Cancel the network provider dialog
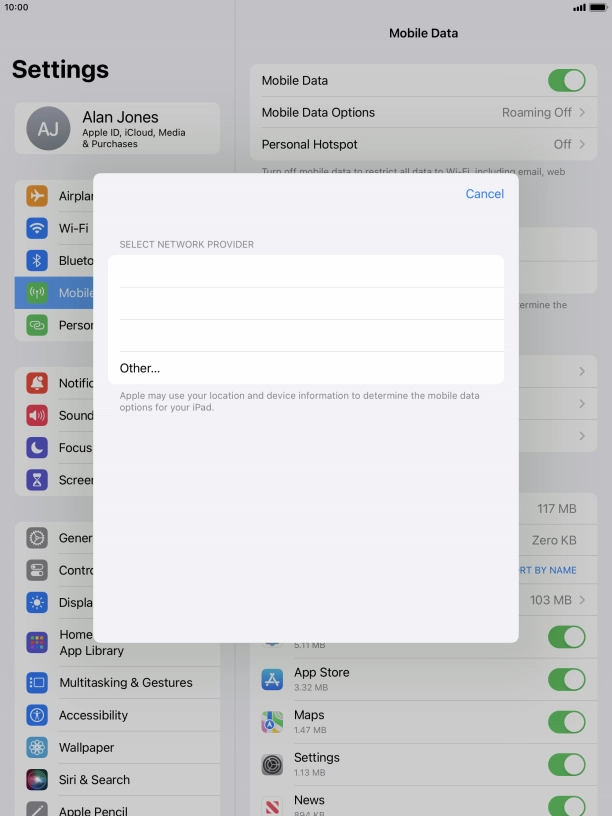 484,194
